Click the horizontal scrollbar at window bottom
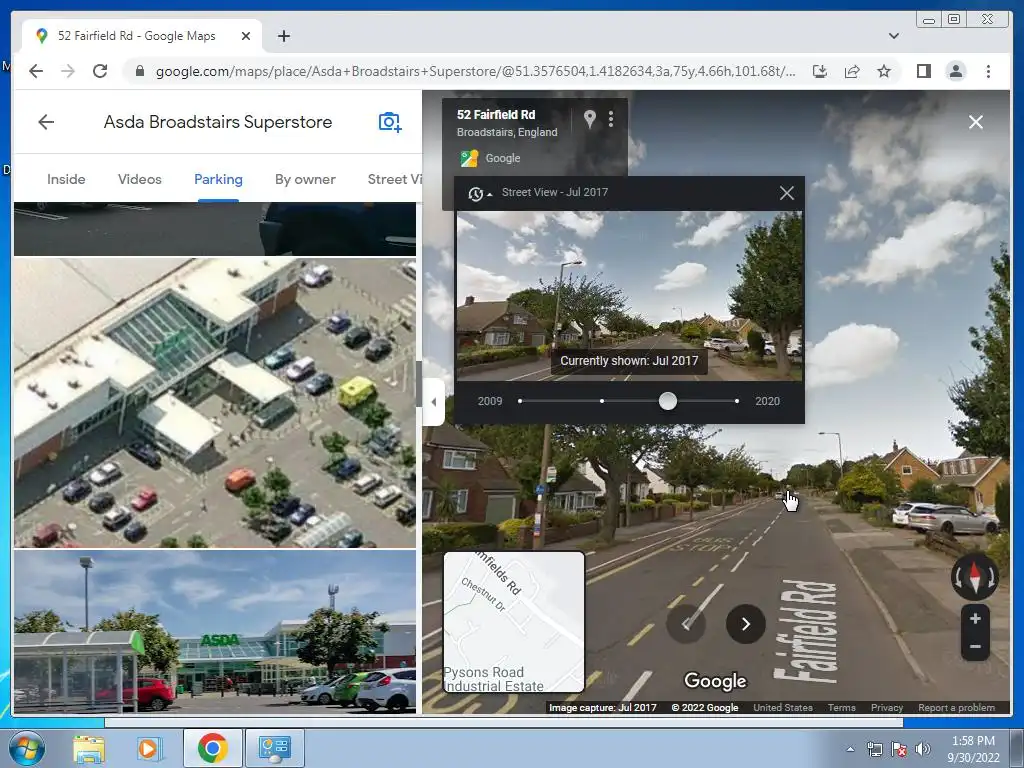This screenshot has height=768, width=1024. [x=504, y=722]
